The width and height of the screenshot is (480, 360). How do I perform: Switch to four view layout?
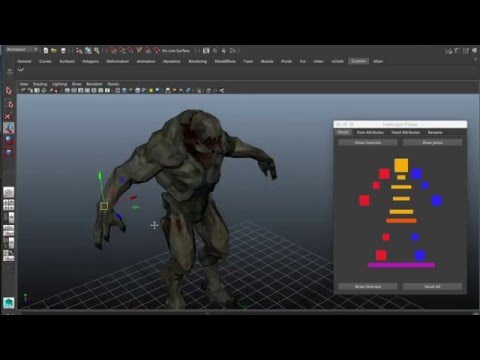pos(9,205)
